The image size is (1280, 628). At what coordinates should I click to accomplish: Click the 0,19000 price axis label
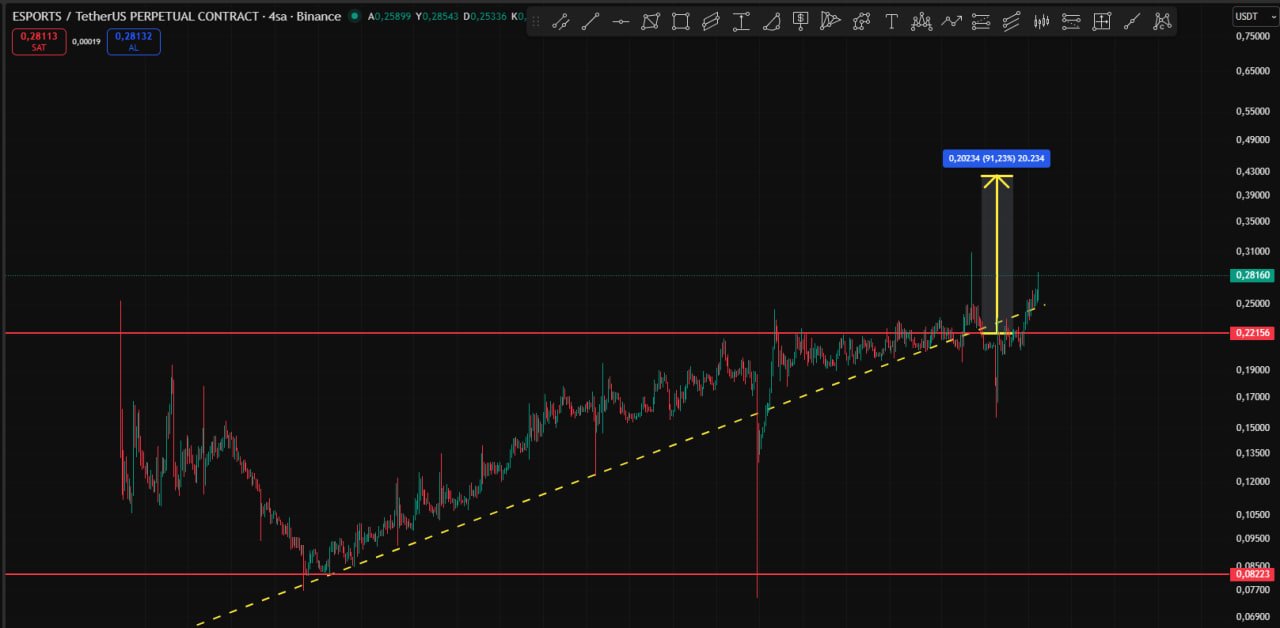pos(1252,370)
